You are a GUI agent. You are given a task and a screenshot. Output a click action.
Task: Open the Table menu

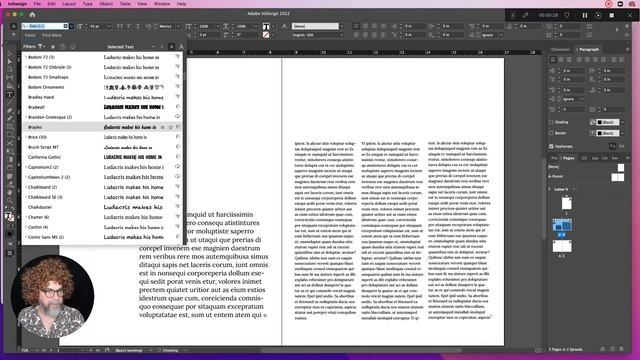pos(125,4)
